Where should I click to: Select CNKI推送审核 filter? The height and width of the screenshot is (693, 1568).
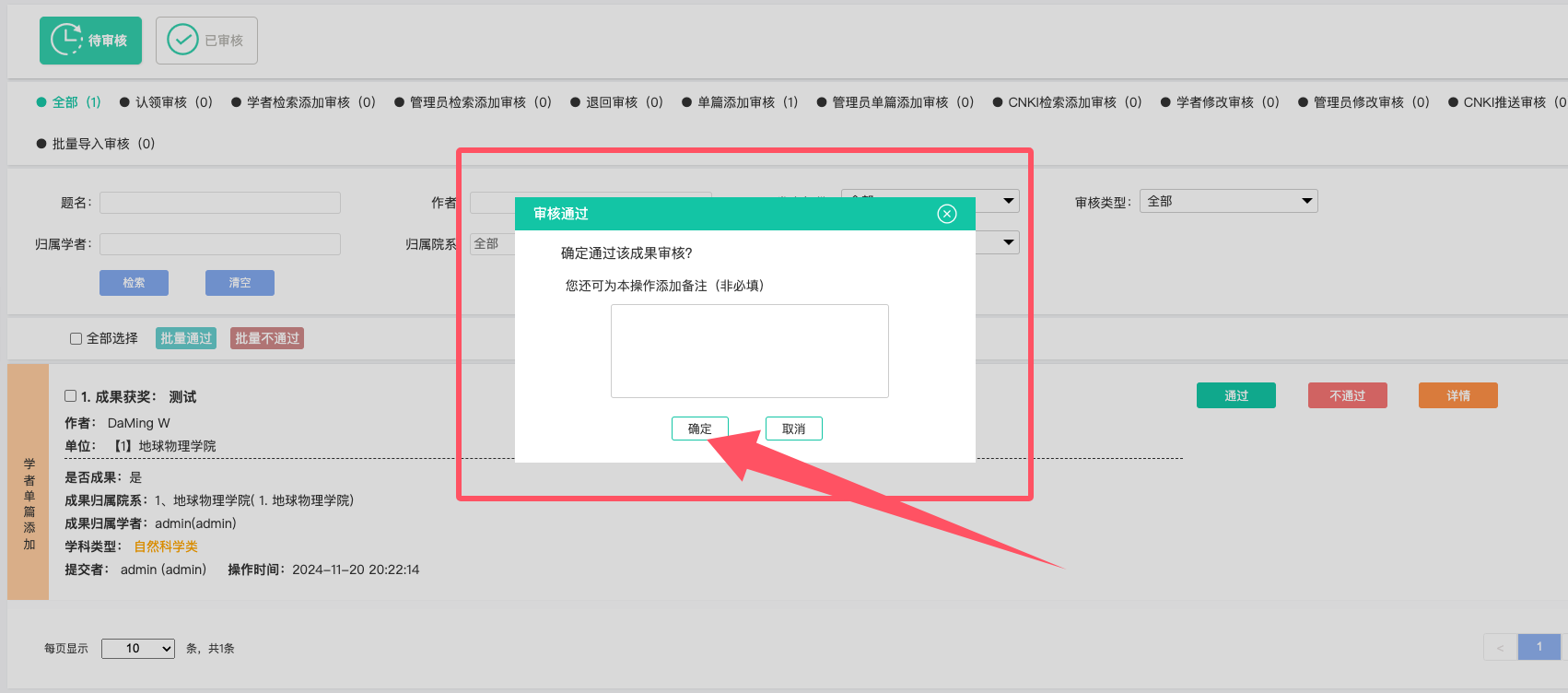click(x=1507, y=102)
